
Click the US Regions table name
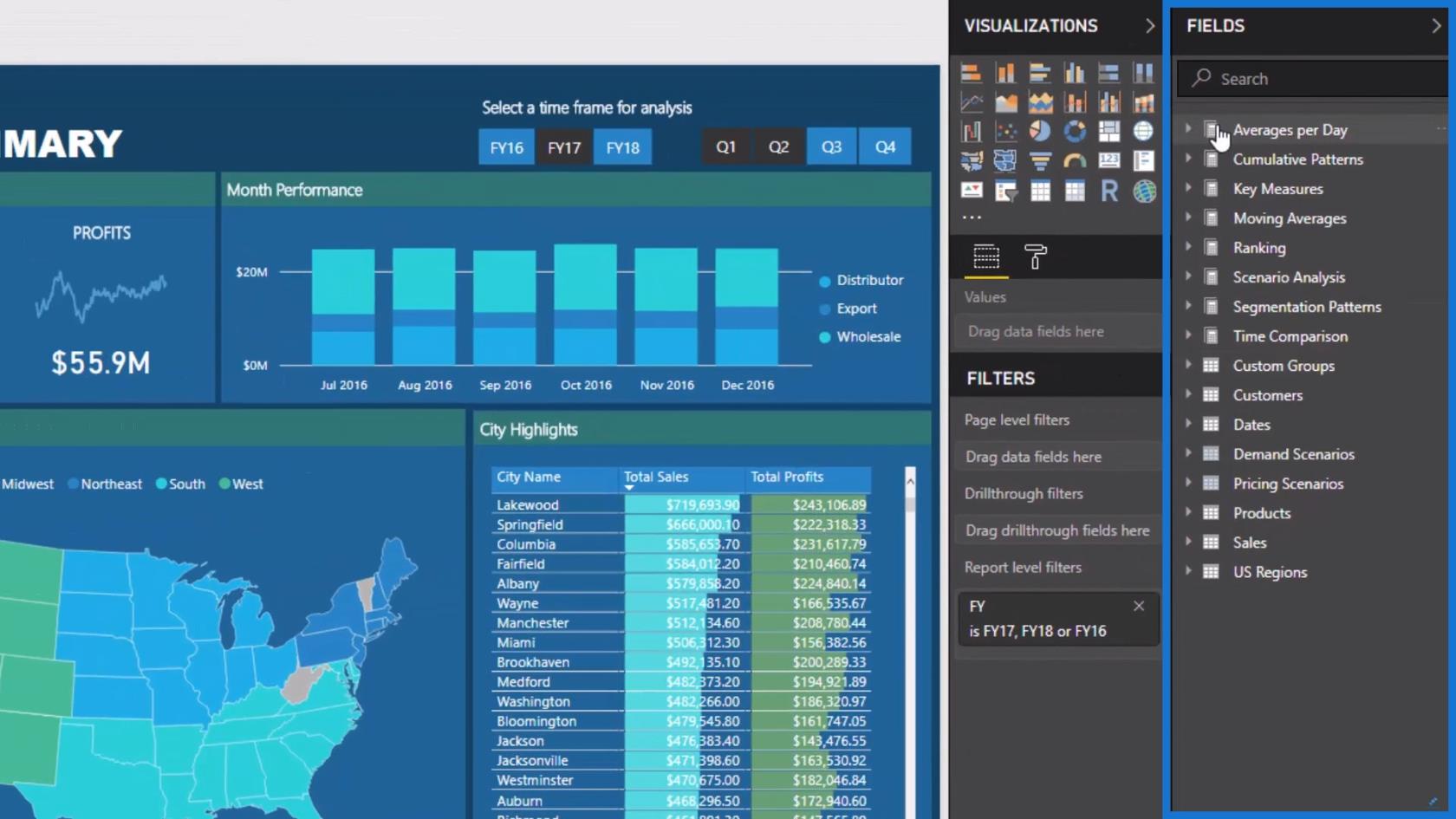(1270, 572)
